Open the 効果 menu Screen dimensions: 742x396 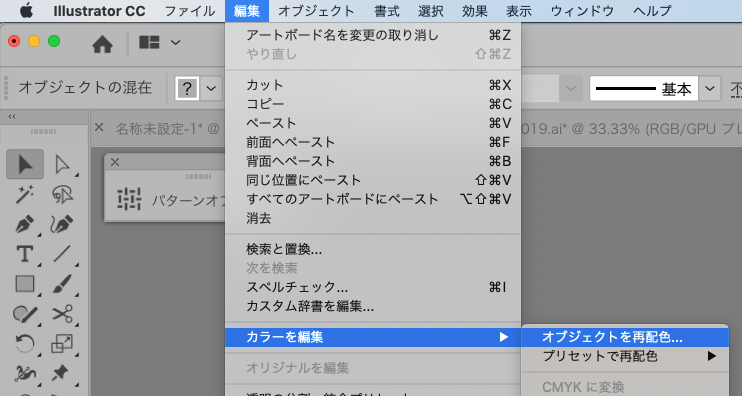(475, 11)
